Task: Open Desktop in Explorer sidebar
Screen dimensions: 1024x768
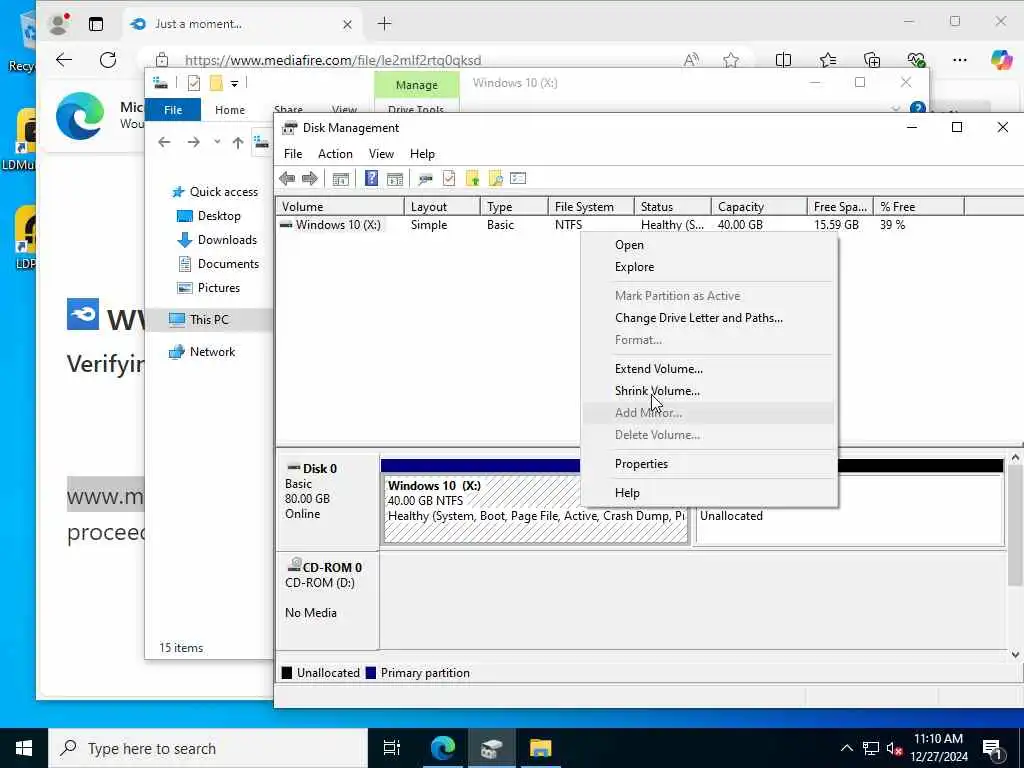Action: click(219, 216)
